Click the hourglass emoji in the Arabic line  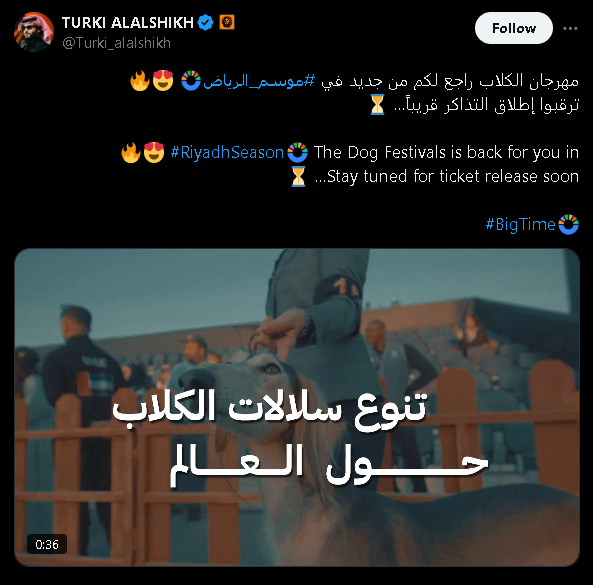(377, 105)
